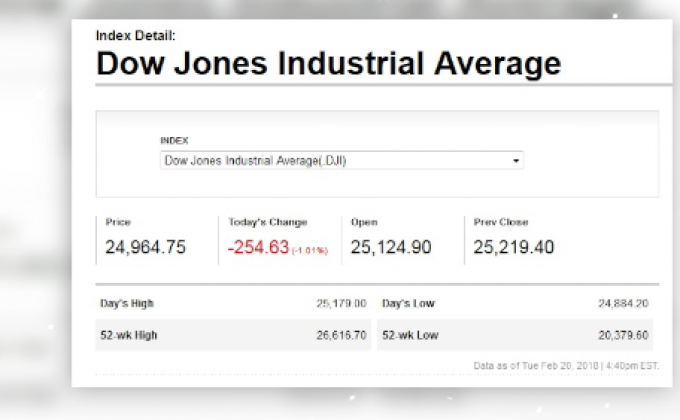Click the Day's Low value 24,884.20

click(x=623, y=303)
